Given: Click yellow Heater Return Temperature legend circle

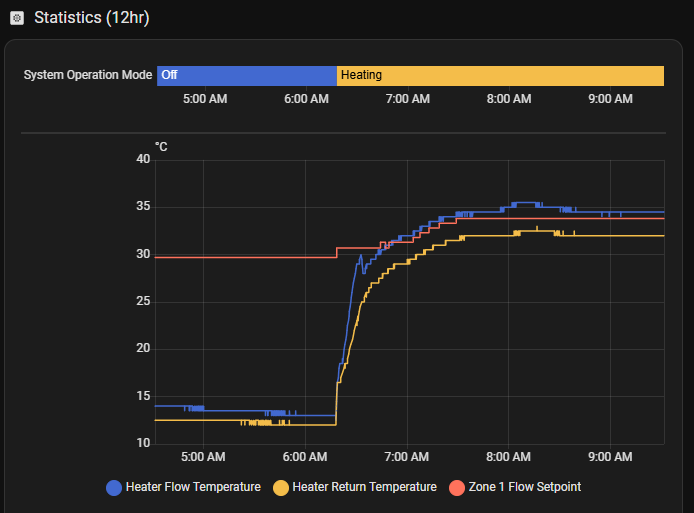Looking at the screenshot, I should (x=281, y=487).
